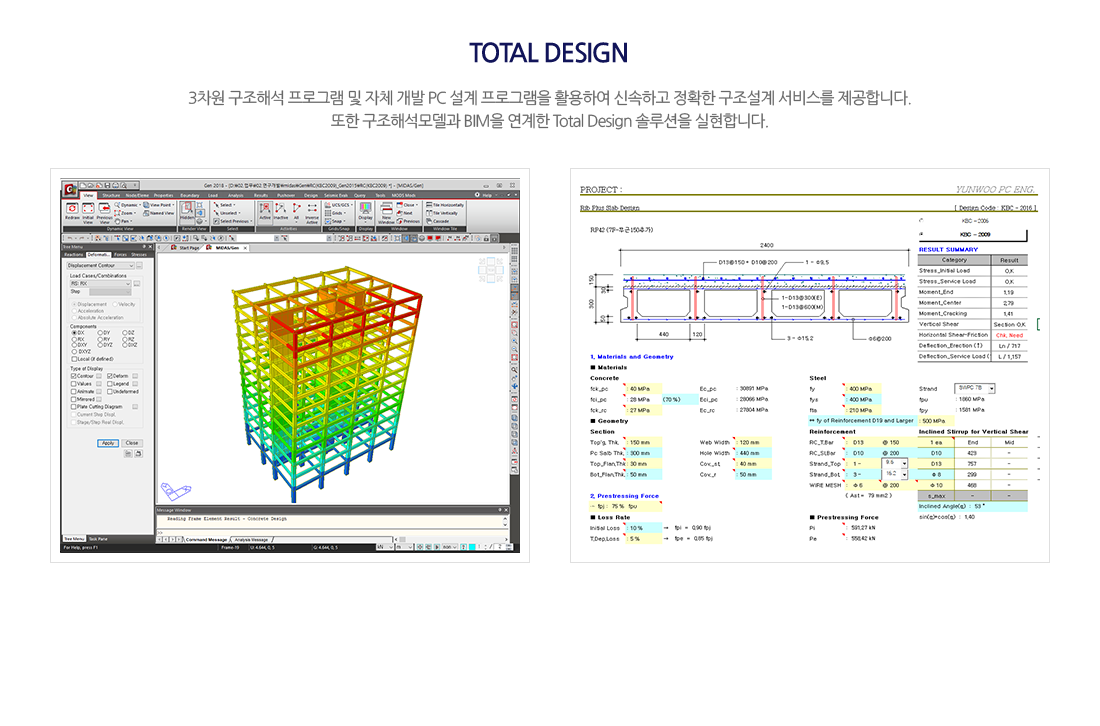The height and width of the screenshot is (726, 1100).
Task: Click the fck_pc 40 MPa input cell
Action: 642,388
